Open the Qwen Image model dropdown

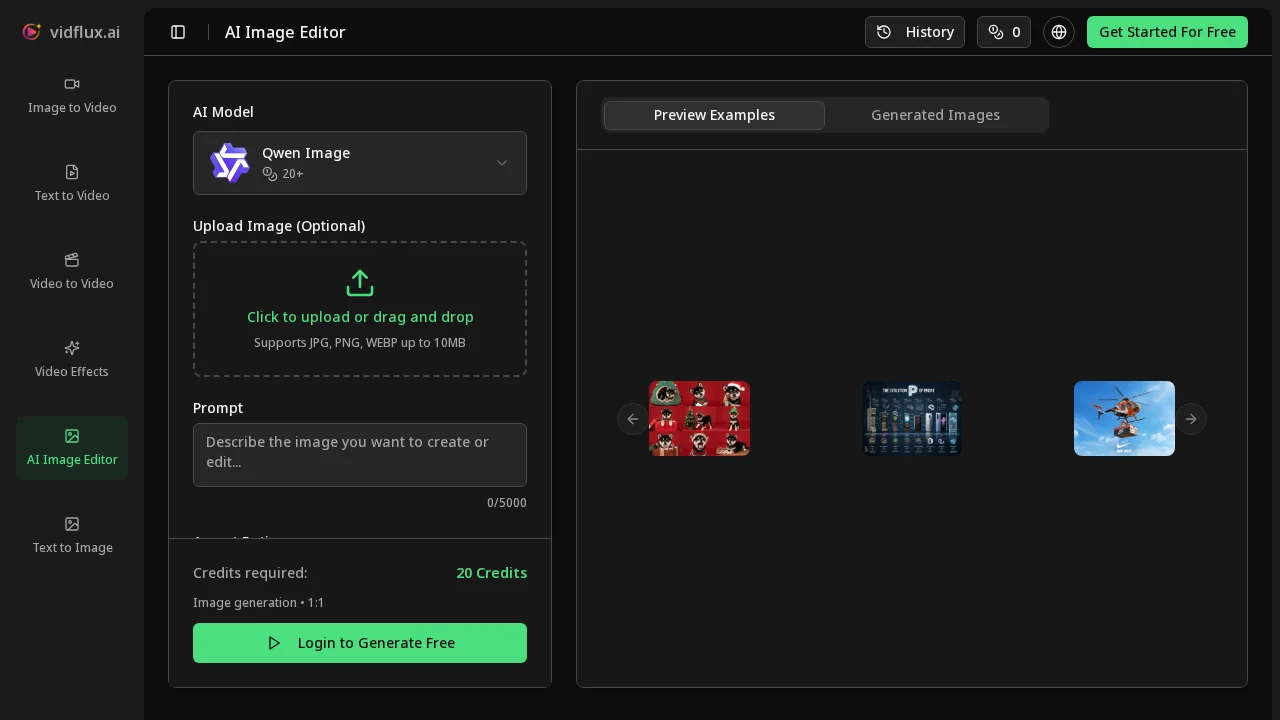(360, 163)
